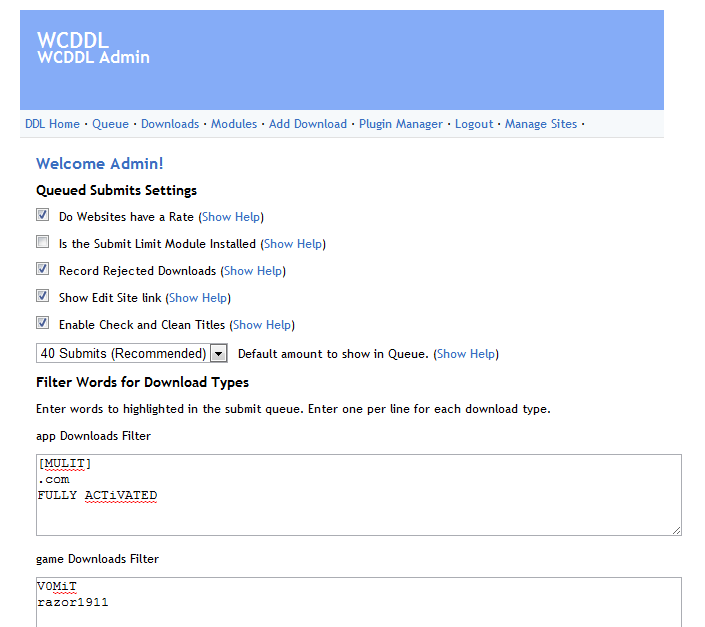
Task: Show Help for Do Websites have a Rate
Action: pyautogui.click(x=231, y=217)
